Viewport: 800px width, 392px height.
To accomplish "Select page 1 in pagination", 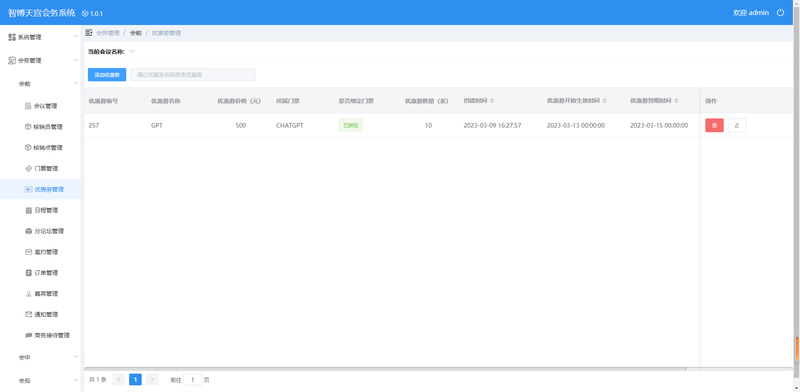I will [x=135, y=380].
